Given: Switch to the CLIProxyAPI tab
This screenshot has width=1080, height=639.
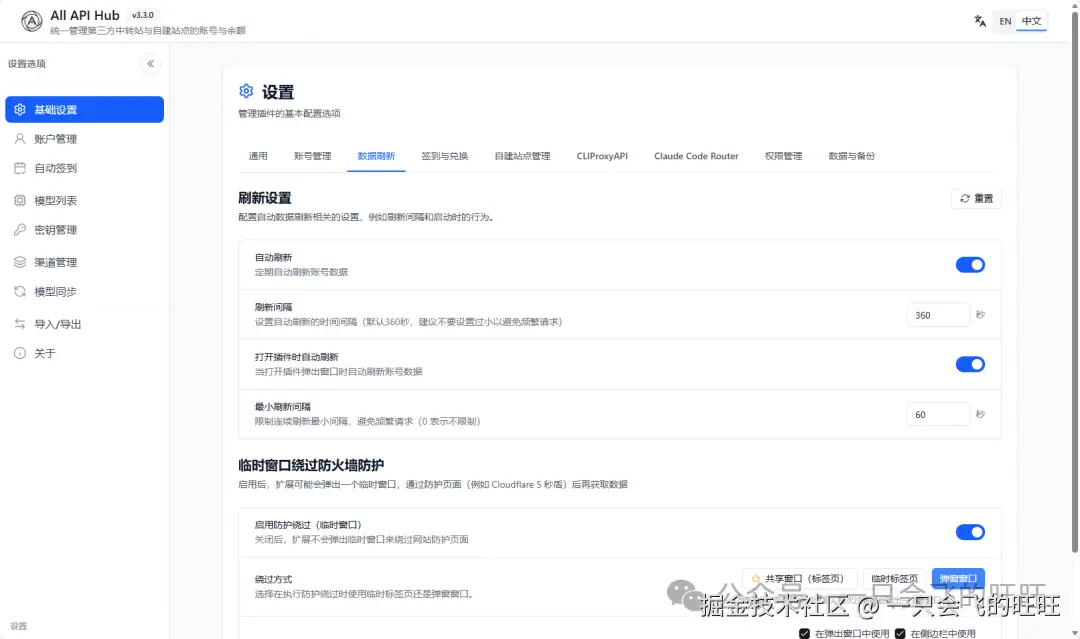Looking at the screenshot, I should (x=602, y=156).
